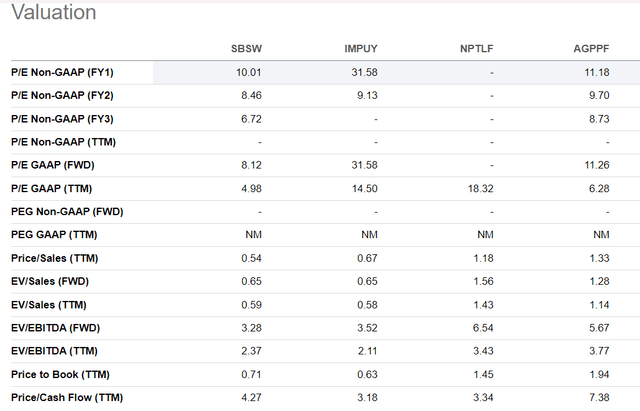
Task: Click SBSW EV/Sales TTM value 0.59
Action: click(x=251, y=305)
